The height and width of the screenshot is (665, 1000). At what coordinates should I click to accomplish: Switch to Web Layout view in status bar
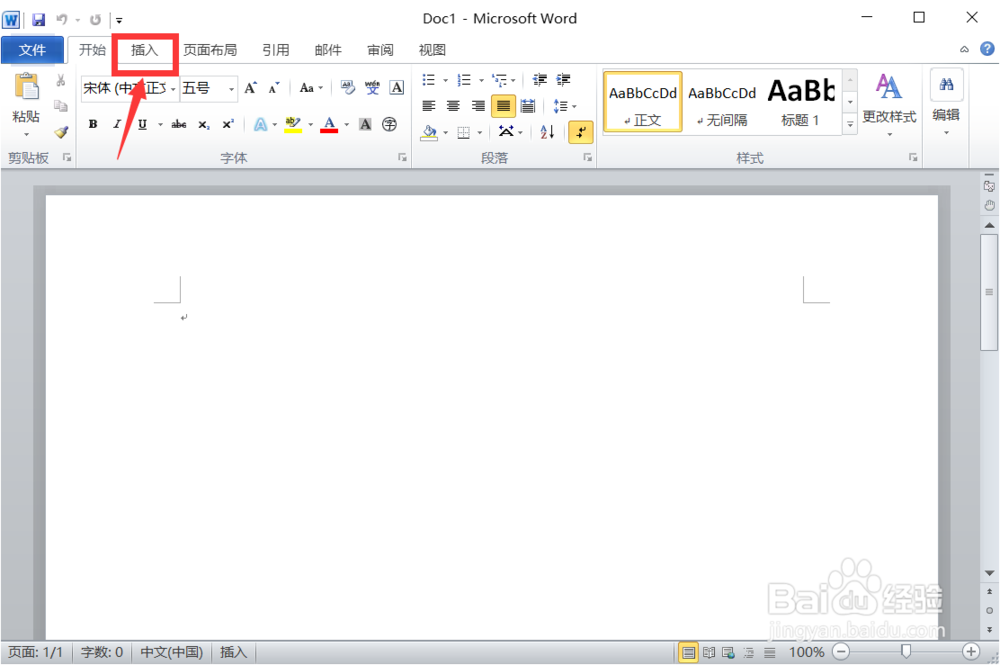pyautogui.click(x=727, y=651)
